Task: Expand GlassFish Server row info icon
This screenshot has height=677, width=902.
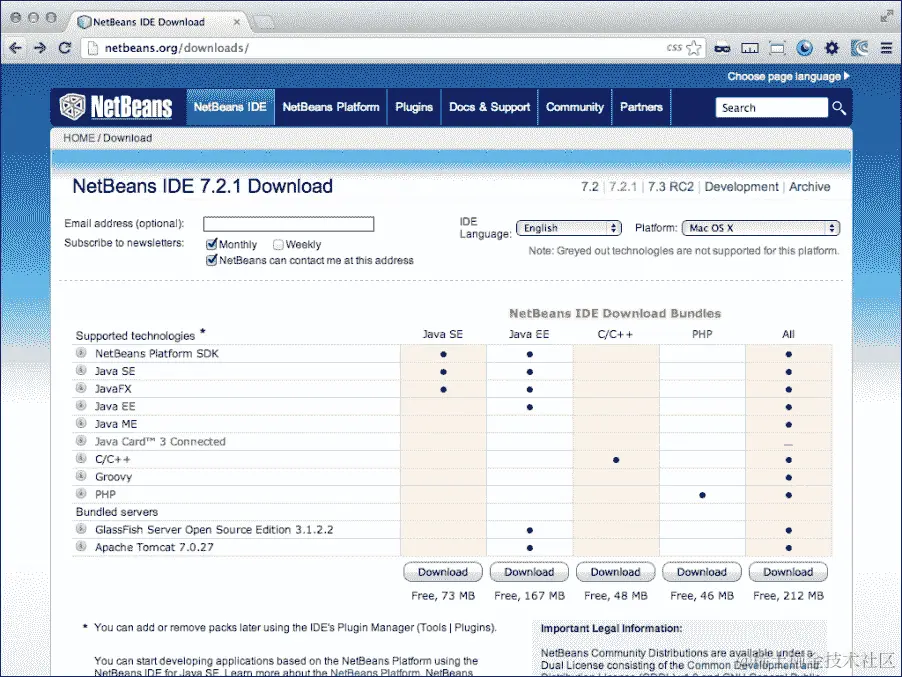Action: (81, 529)
